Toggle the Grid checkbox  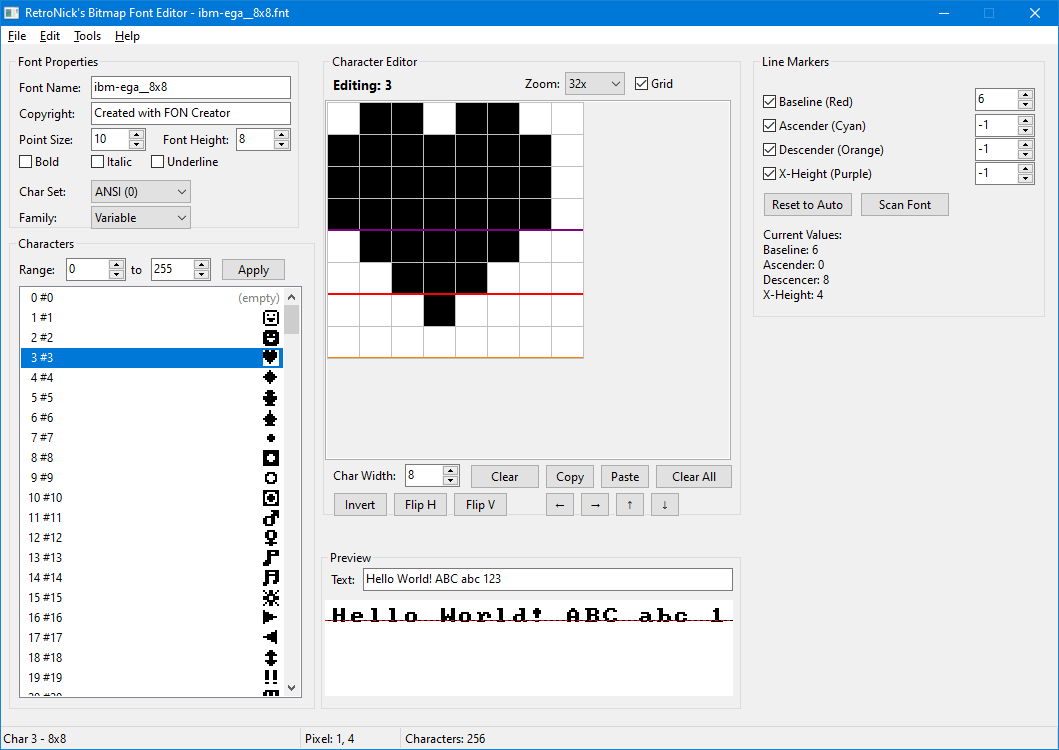(x=642, y=84)
